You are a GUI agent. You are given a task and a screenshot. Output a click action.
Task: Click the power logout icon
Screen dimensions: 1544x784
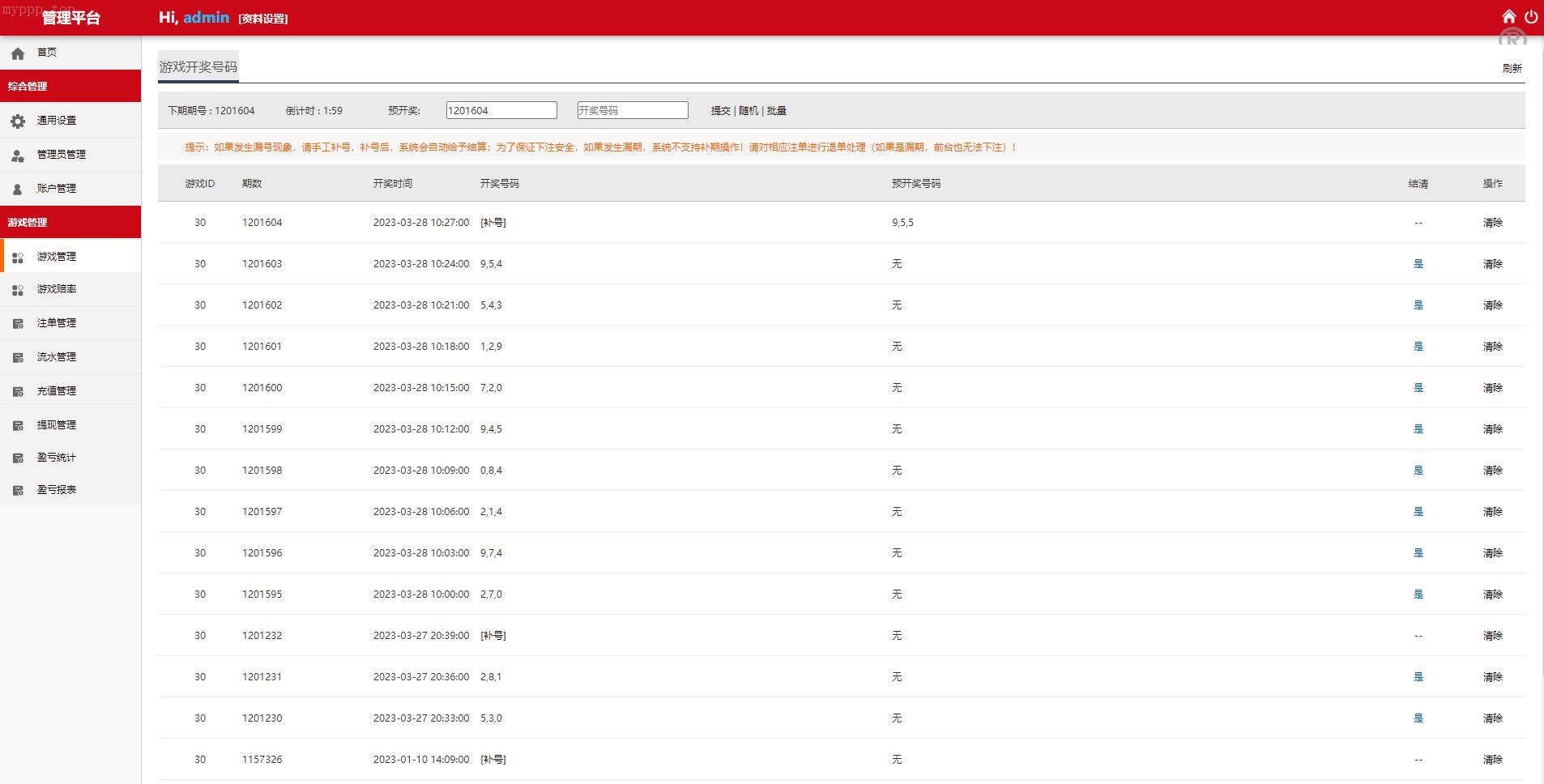1530,17
